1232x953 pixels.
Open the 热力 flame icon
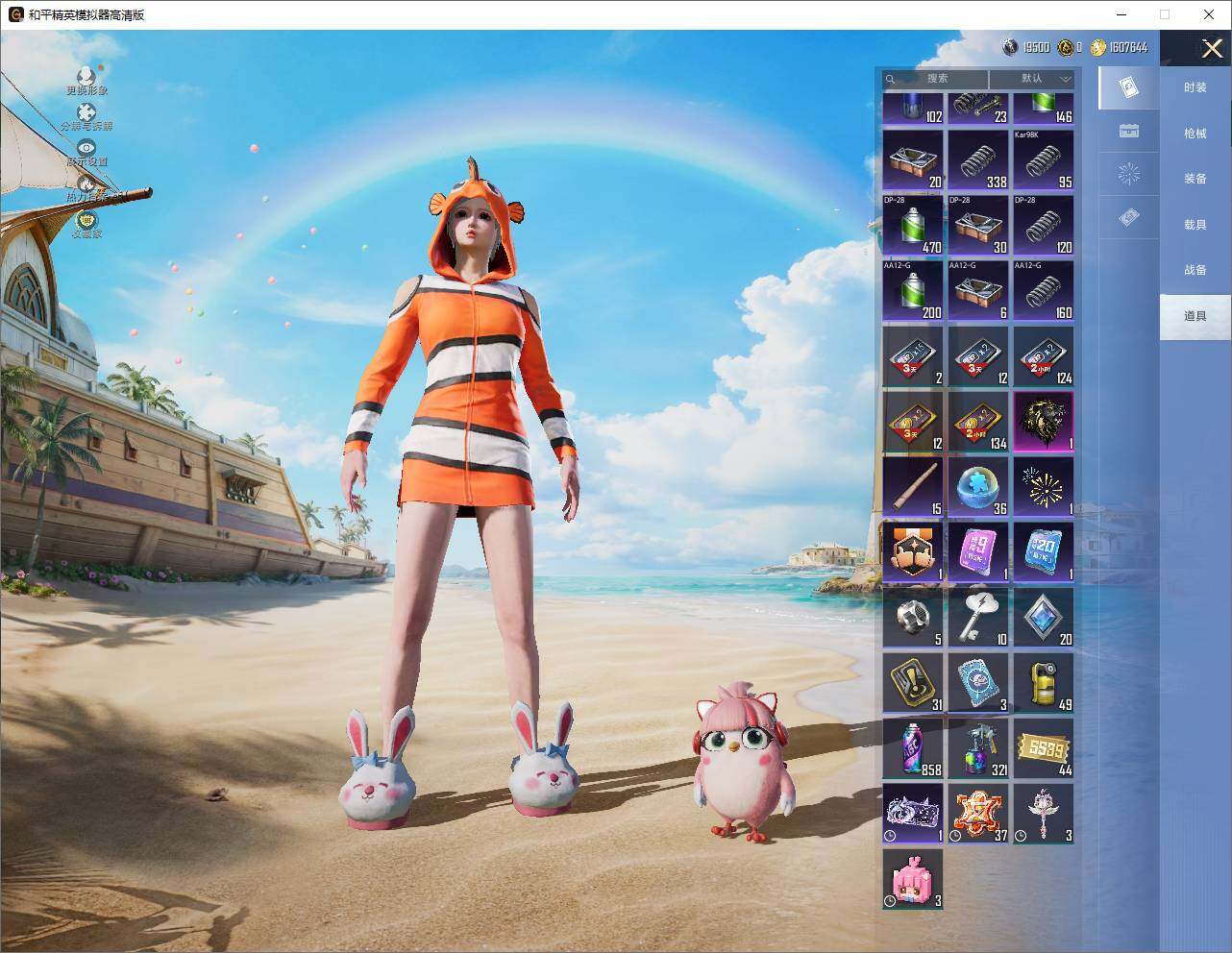pyautogui.click(x=86, y=183)
